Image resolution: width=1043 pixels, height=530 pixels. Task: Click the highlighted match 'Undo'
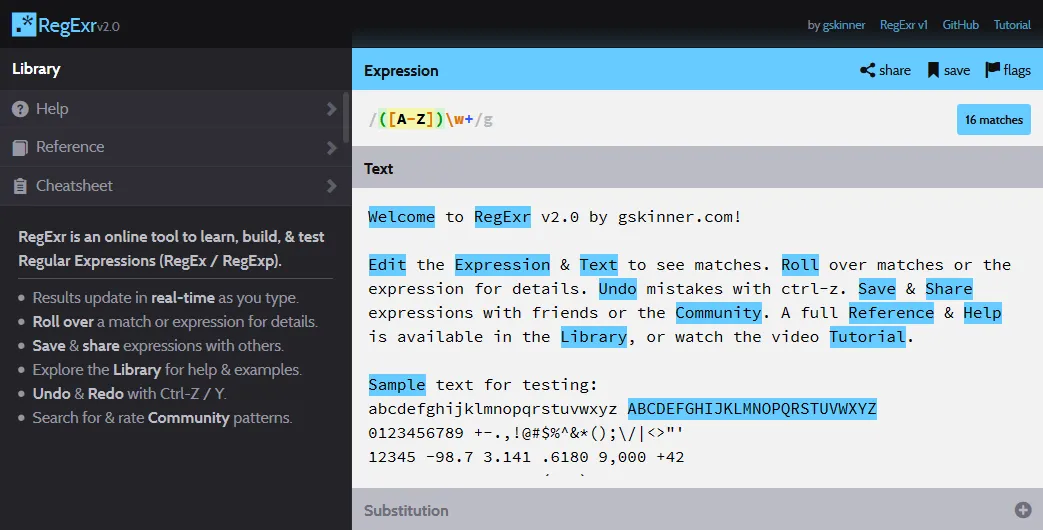[618, 289]
